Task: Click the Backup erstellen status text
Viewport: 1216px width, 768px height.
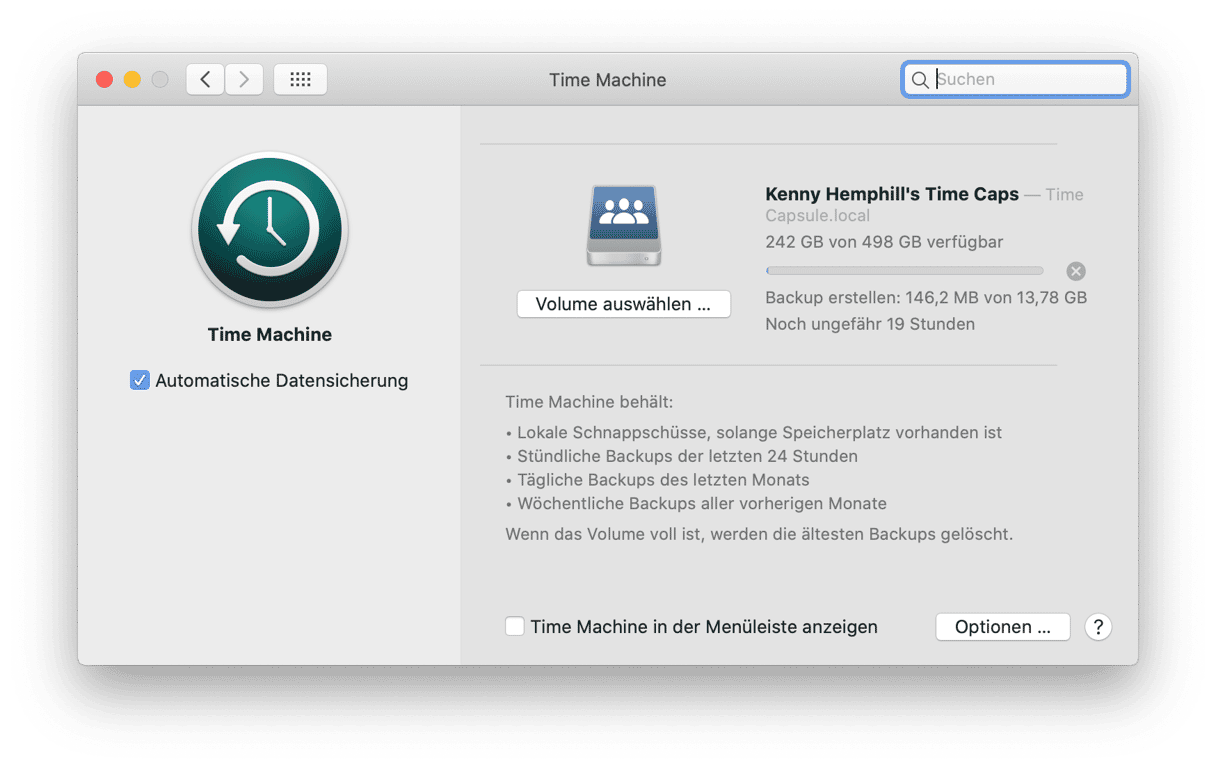Action: 925,298
